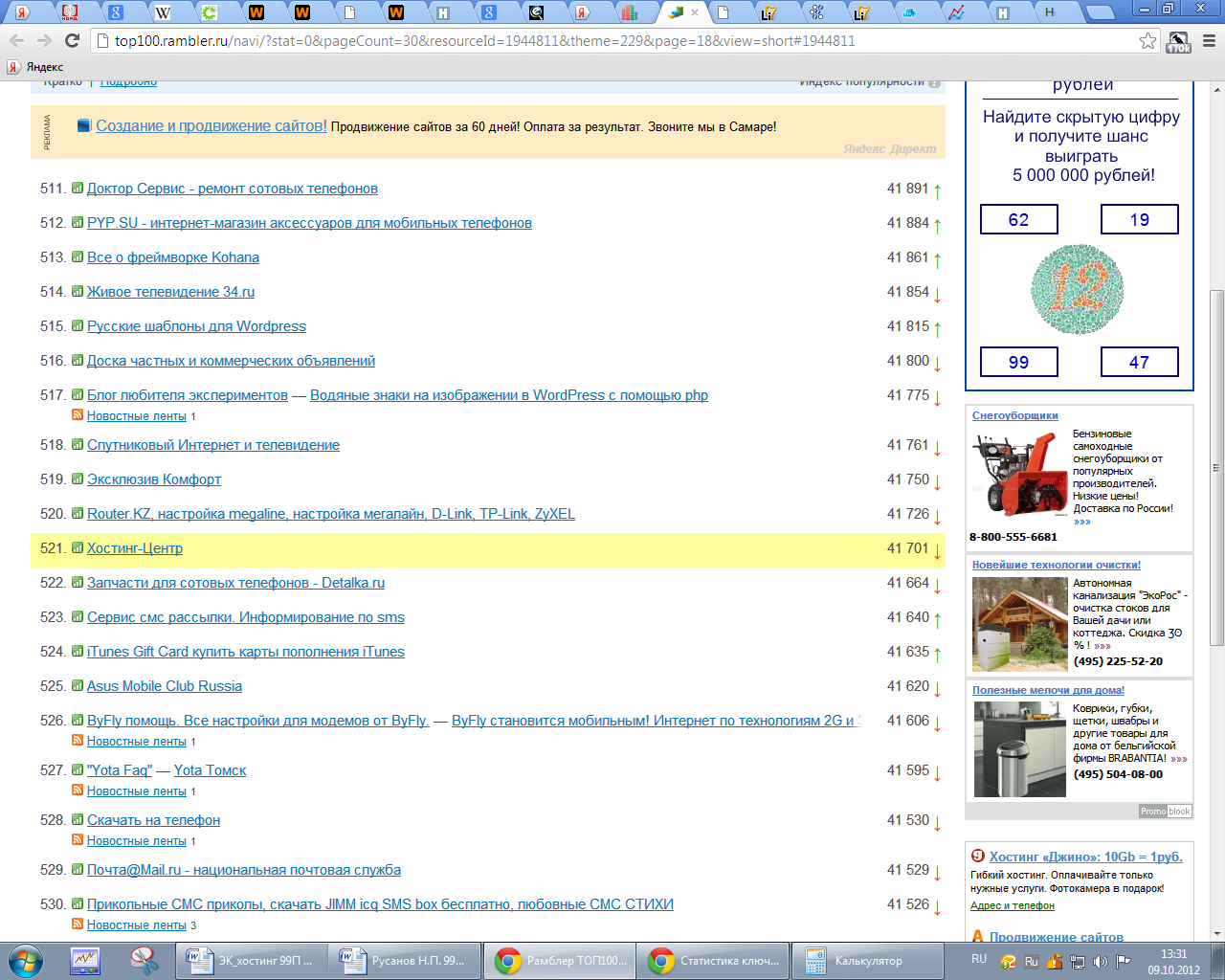Open Живое телевидение 34.ru link

pos(170,292)
